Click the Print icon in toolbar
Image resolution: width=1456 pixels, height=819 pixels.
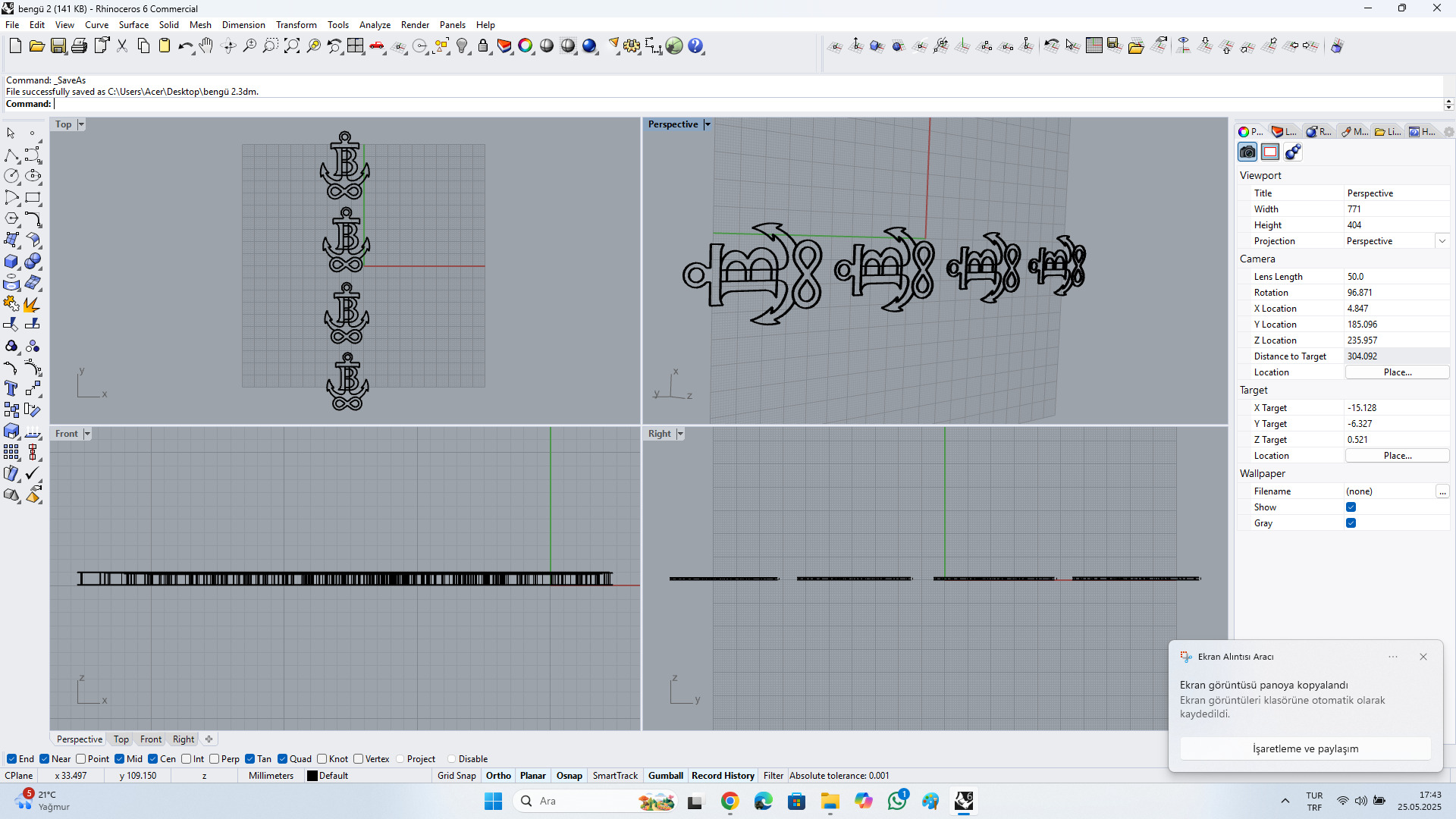point(79,46)
